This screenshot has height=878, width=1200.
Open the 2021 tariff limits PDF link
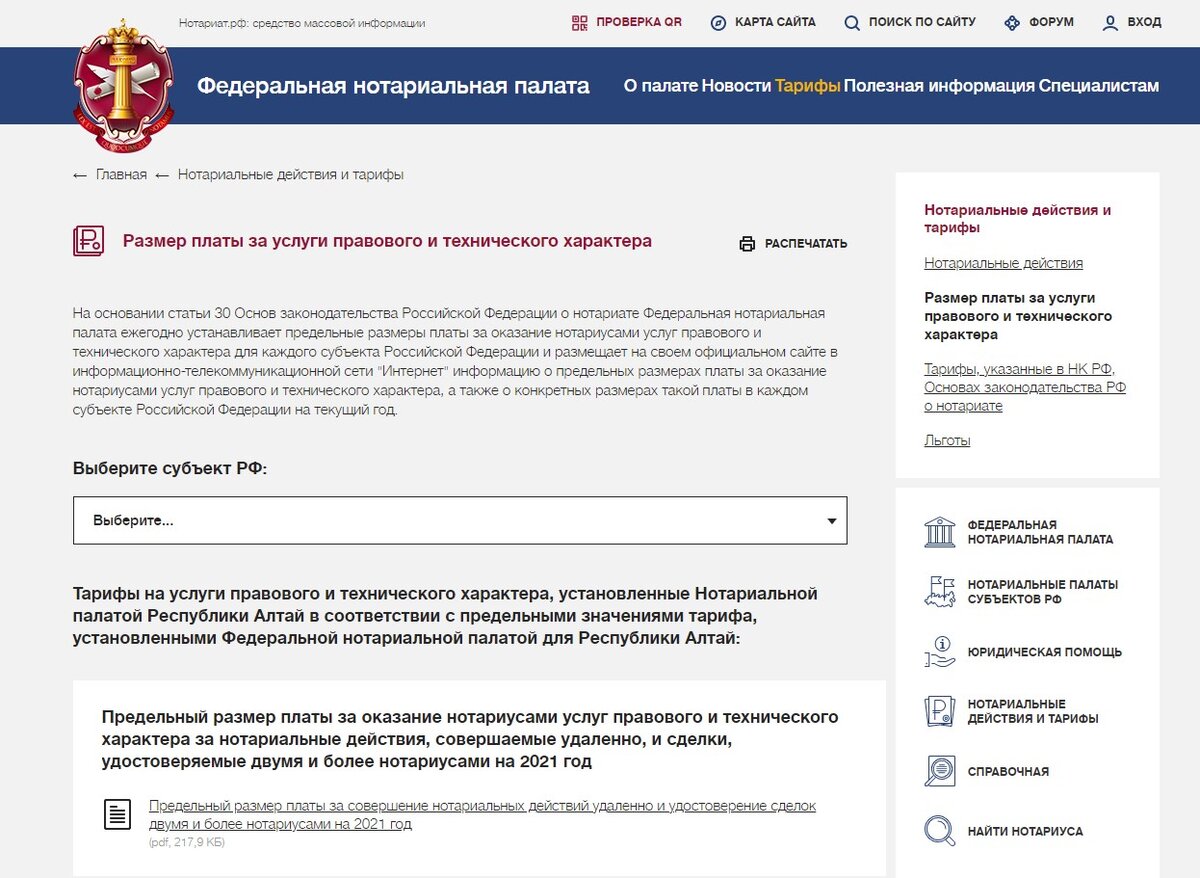coord(482,815)
